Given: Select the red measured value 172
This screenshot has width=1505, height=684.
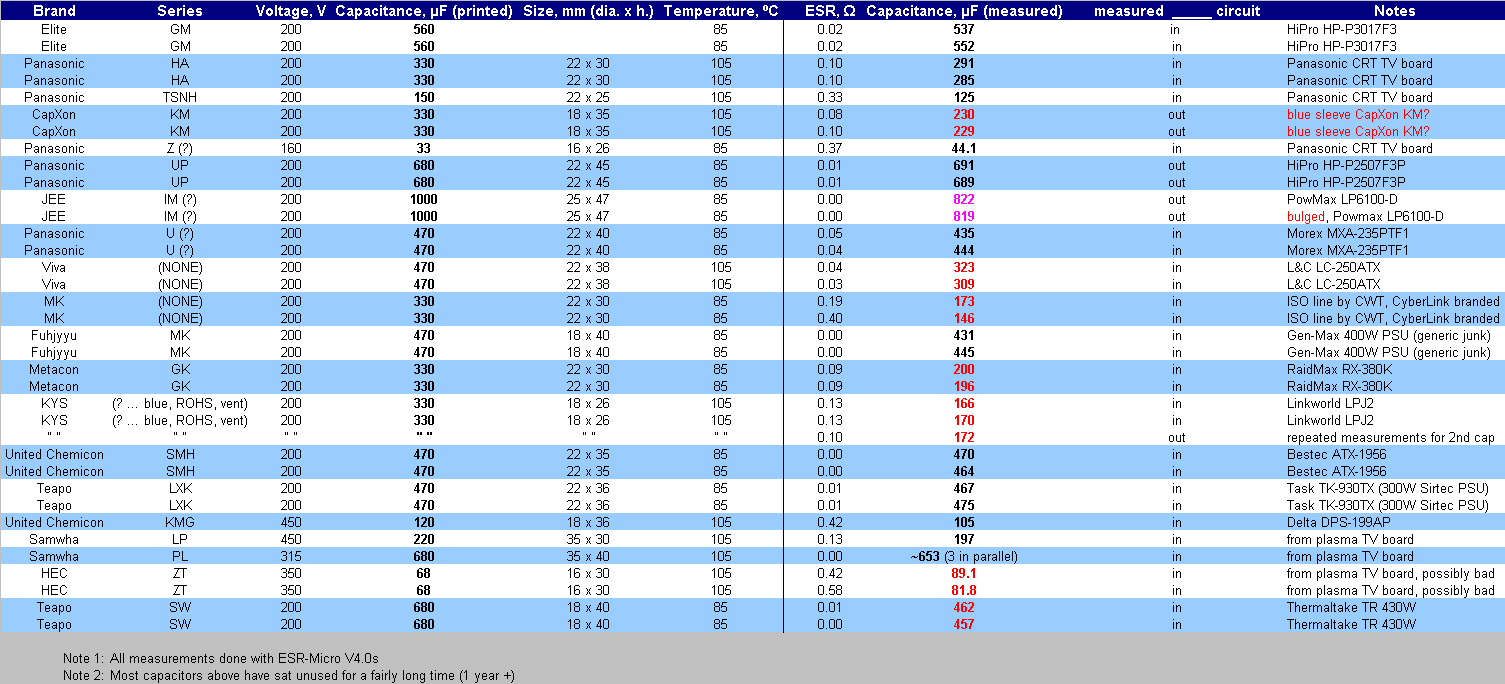Looking at the screenshot, I should (x=964, y=437).
